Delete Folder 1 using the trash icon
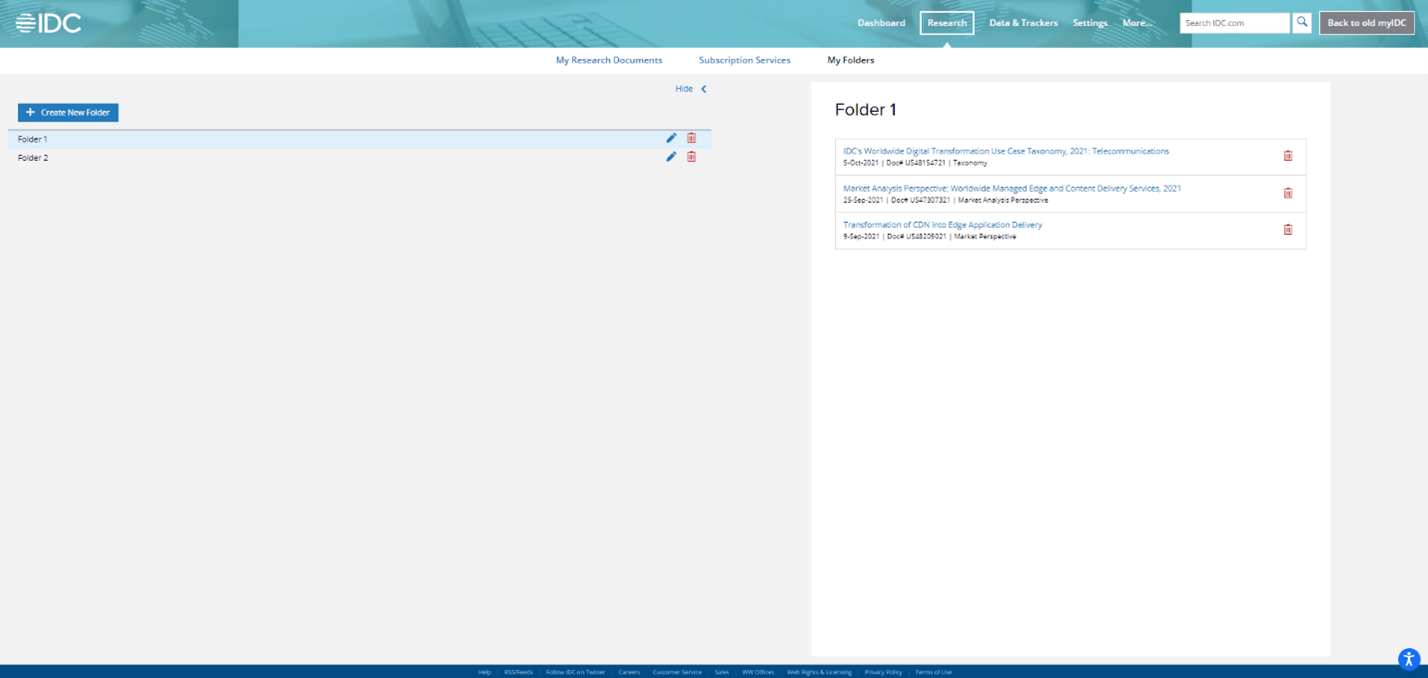Viewport: 1428px width, 678px height. click(x=691, y=138)
